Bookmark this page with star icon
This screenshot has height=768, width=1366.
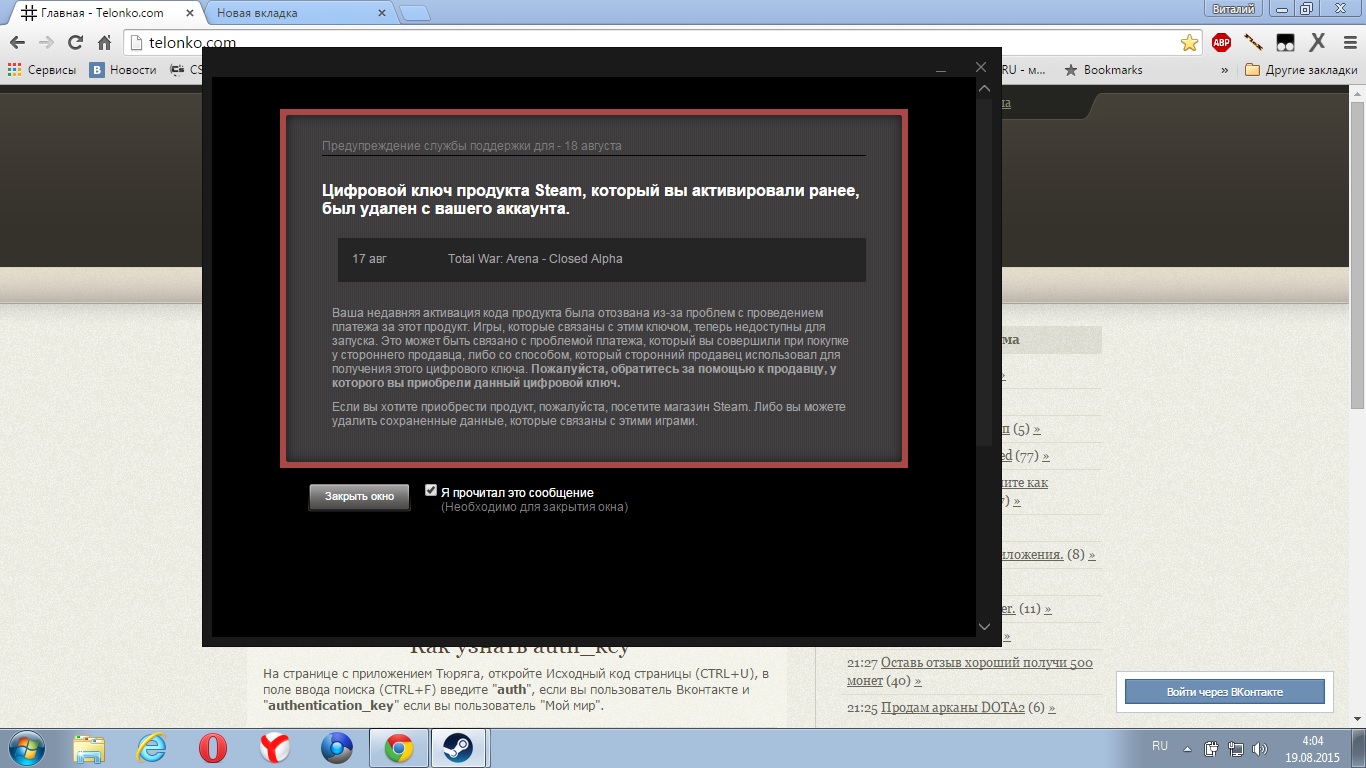1189,43
